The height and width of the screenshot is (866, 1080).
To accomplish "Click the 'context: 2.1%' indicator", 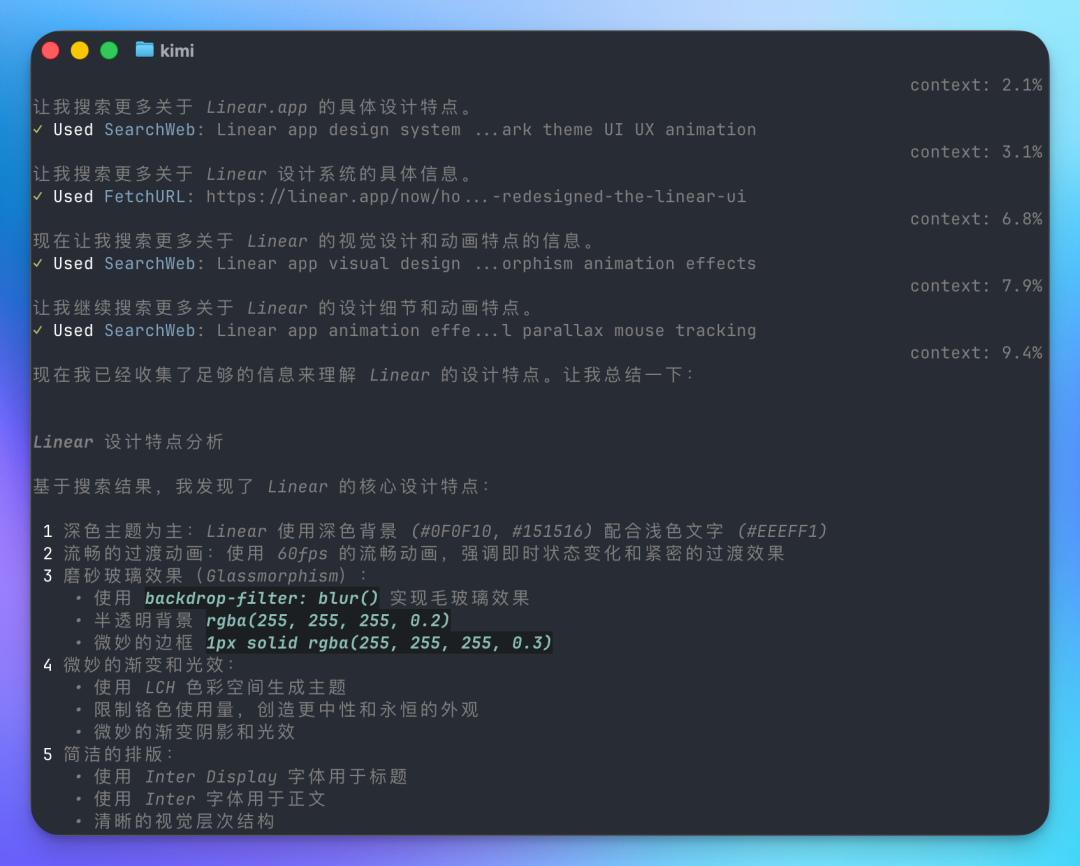I will (975, 85).
